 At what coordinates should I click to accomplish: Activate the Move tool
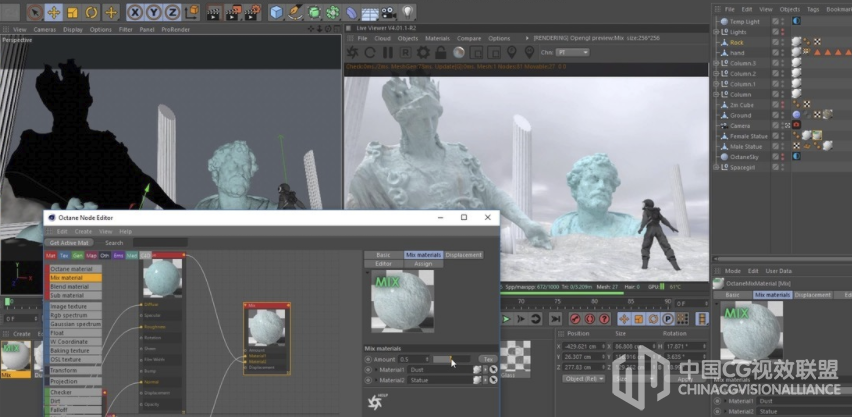pyautogui.click(x=53, y=12)
